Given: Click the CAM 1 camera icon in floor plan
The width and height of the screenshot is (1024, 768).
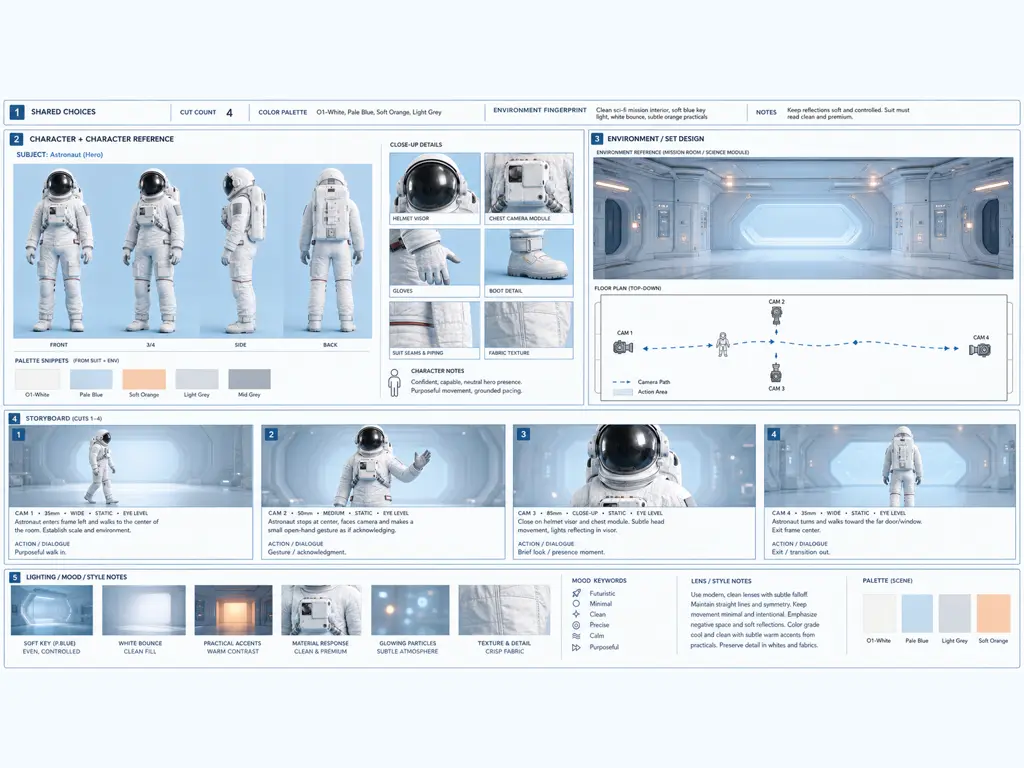Looking at the screenshot, I should (x=623, y=347).
